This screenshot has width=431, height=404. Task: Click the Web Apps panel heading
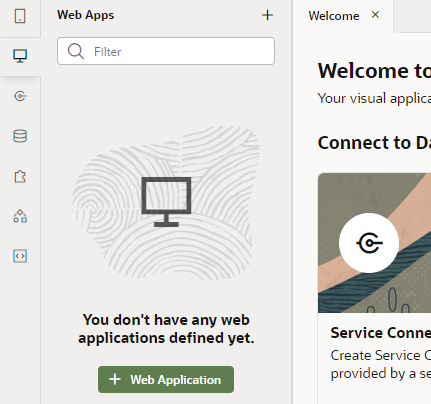[86, 15]
